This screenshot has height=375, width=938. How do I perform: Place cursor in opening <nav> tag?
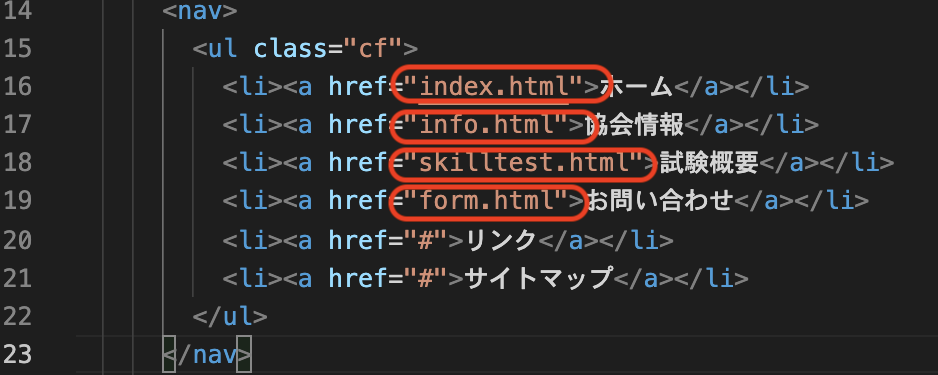pyautogui.click(x=200, y=12)
